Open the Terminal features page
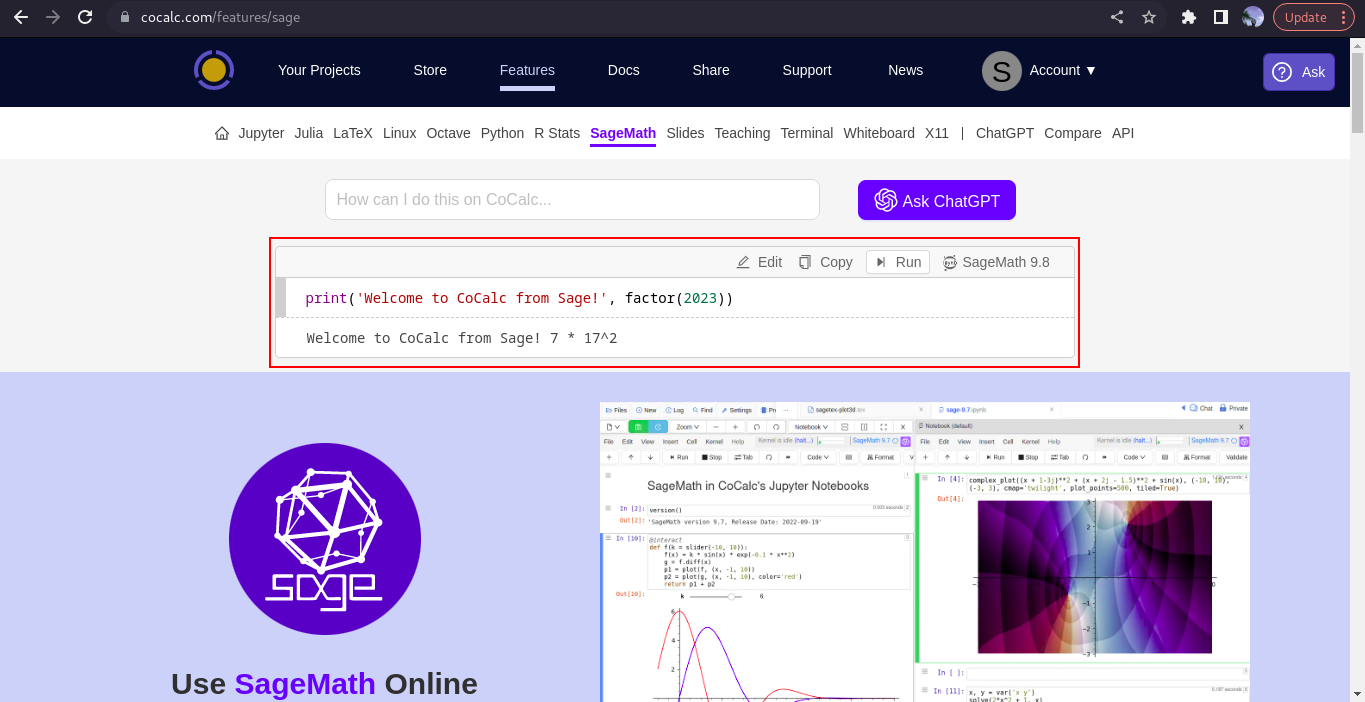This screenshot has height=702, width=1365. (807, 133)
